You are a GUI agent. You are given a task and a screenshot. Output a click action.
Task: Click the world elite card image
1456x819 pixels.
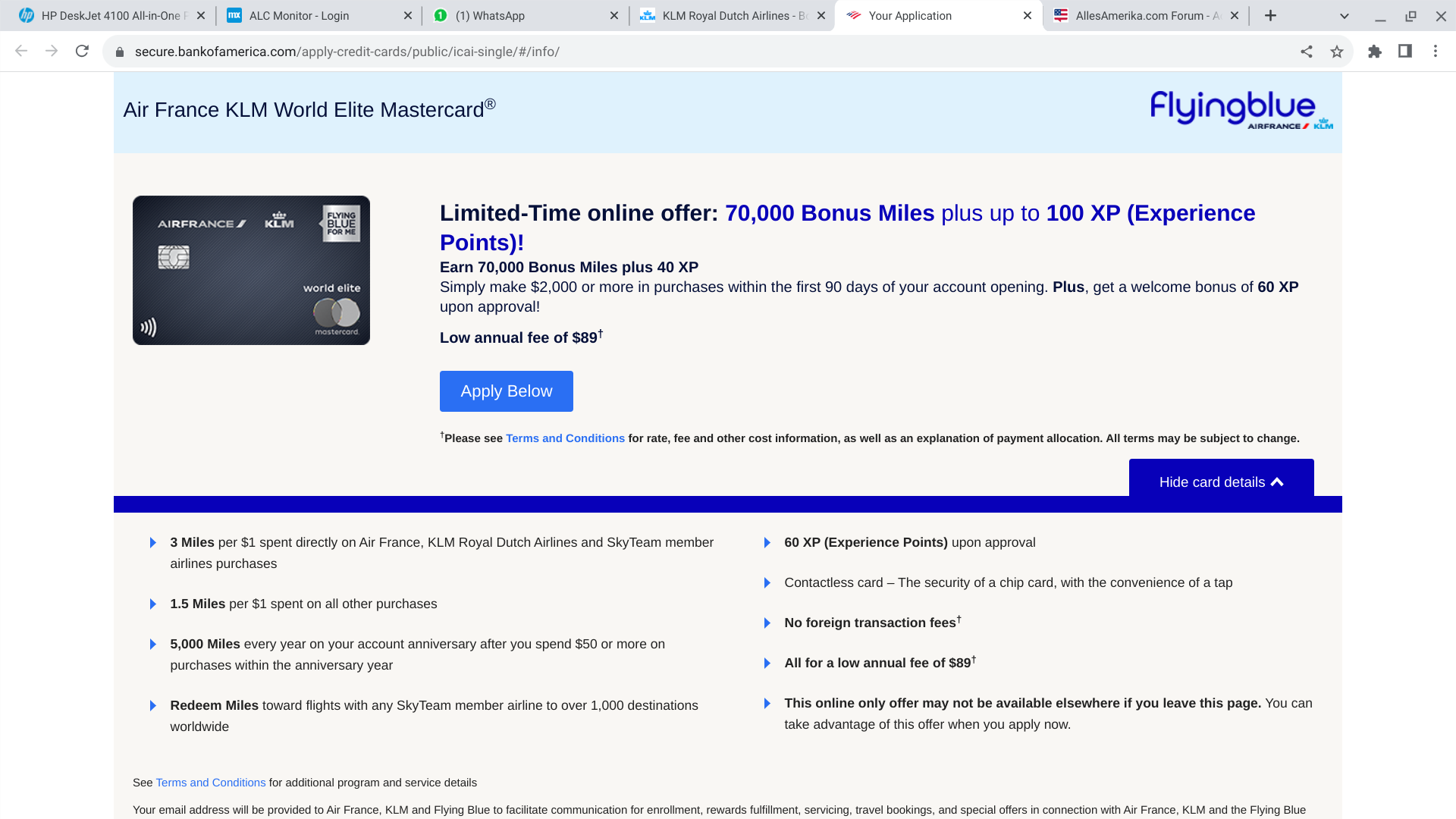pyautogui.click(x=251, y=271)
